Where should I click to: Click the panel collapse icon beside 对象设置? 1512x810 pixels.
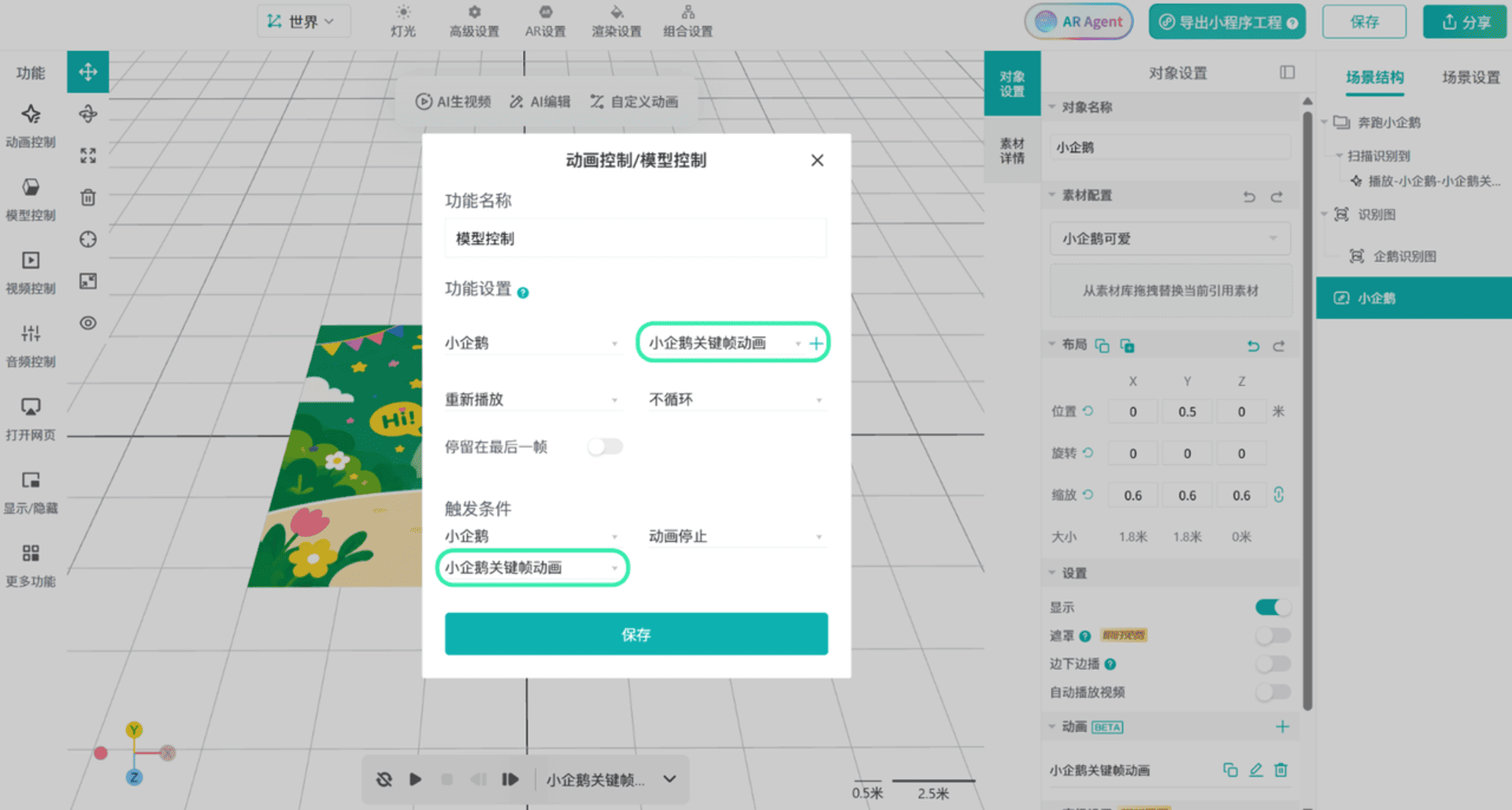(x=1288, y=72)
